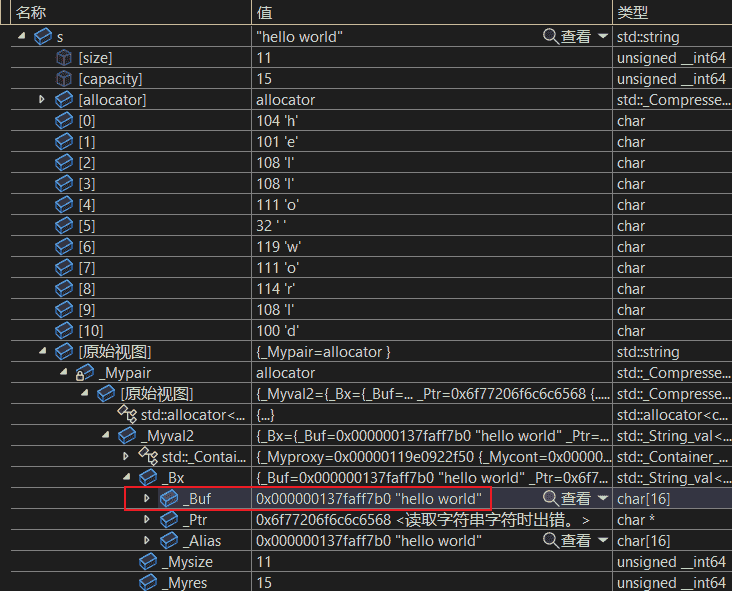
Task: Click the cube icon of _Bx
Action: [148, 478]
